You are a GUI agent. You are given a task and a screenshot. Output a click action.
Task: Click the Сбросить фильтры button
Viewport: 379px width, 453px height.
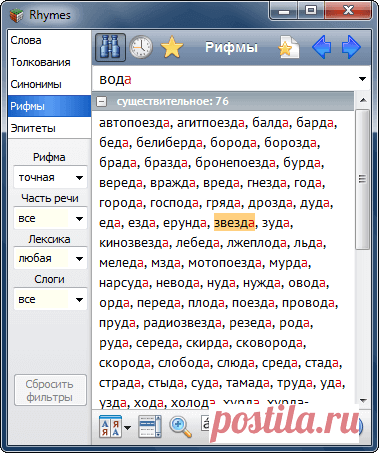(50, 390)
